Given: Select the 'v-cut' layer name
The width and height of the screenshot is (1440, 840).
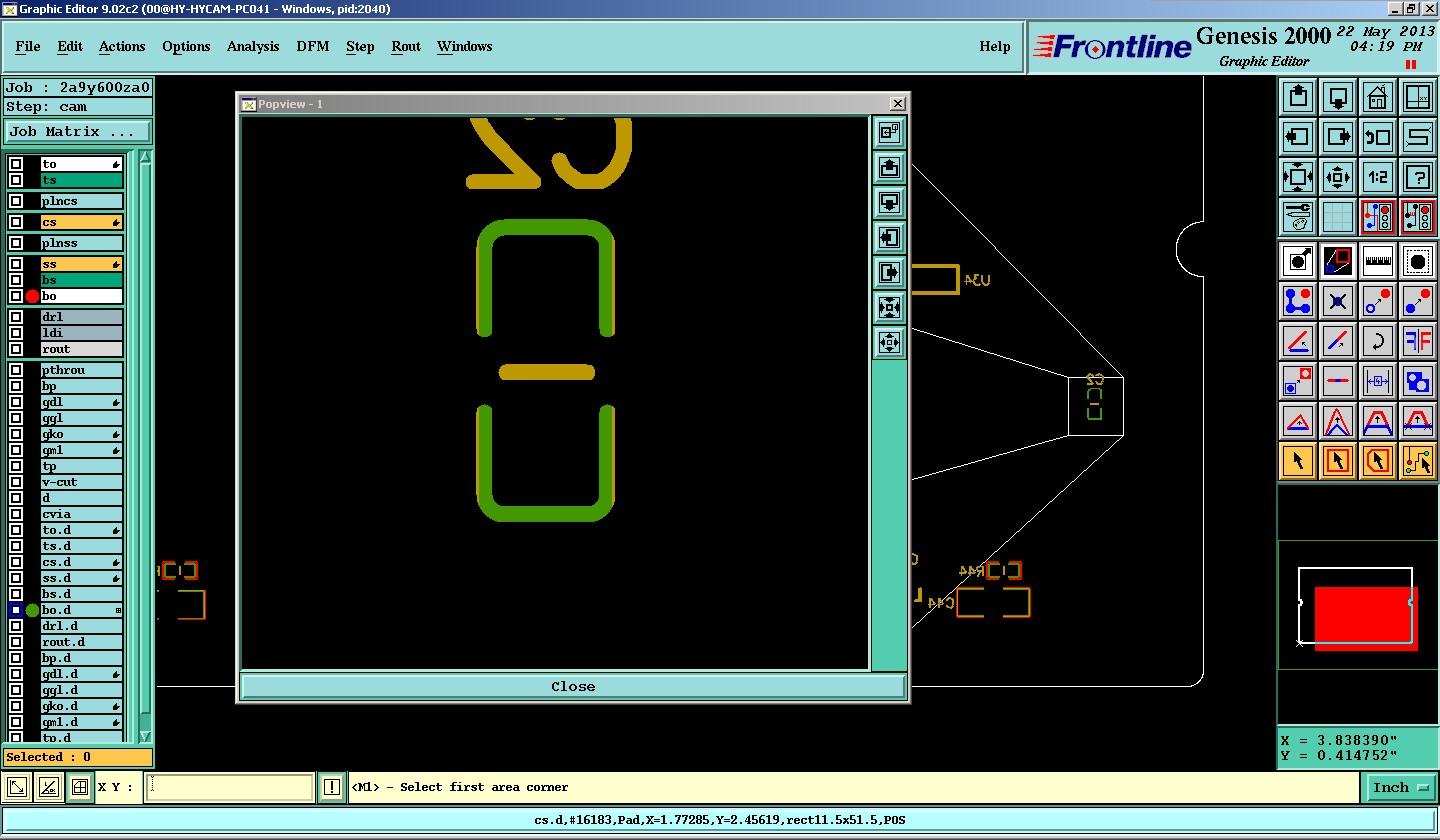Looking at the screenshot, I should coord(81,482).
